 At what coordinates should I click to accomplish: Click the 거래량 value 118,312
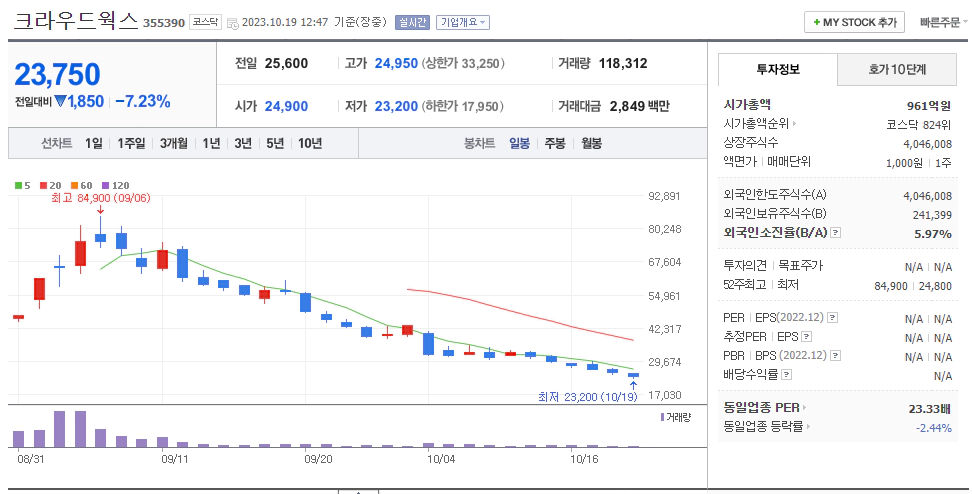623,63
